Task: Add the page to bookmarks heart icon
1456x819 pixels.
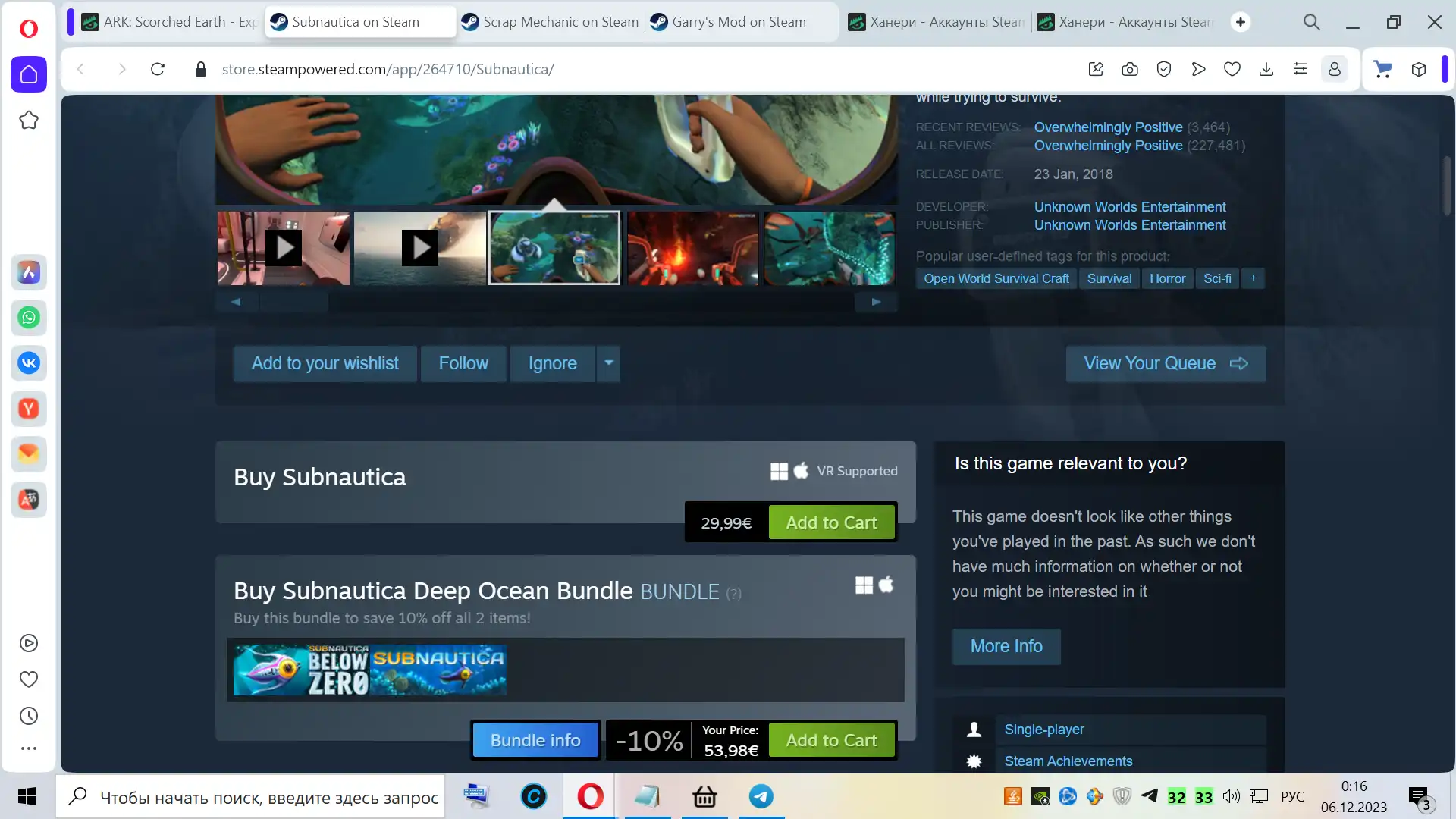Action: 1232,69
